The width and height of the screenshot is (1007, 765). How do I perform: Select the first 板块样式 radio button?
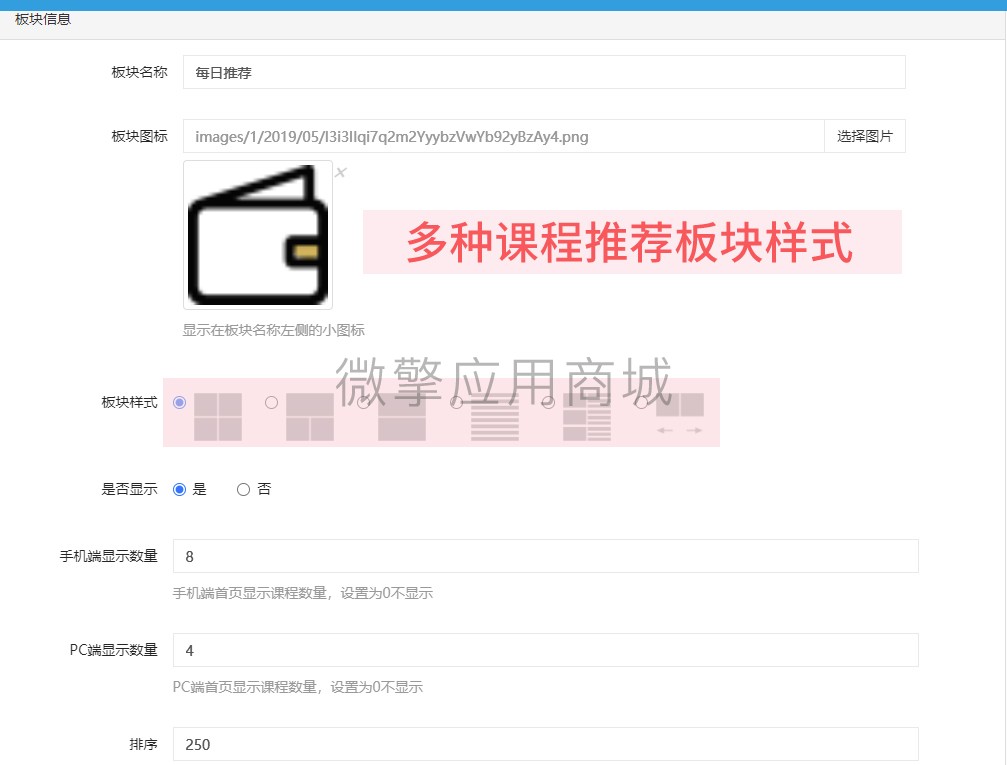tap(179, 402)
